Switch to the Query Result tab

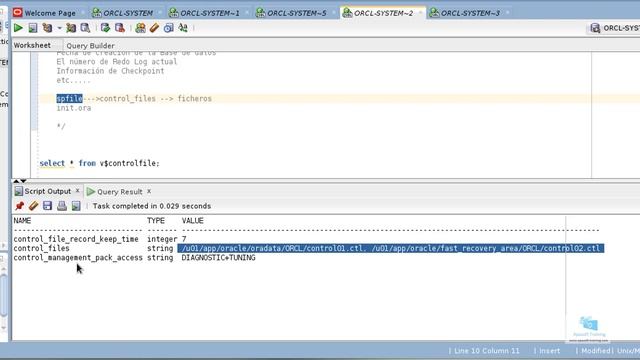pos(120,191)
